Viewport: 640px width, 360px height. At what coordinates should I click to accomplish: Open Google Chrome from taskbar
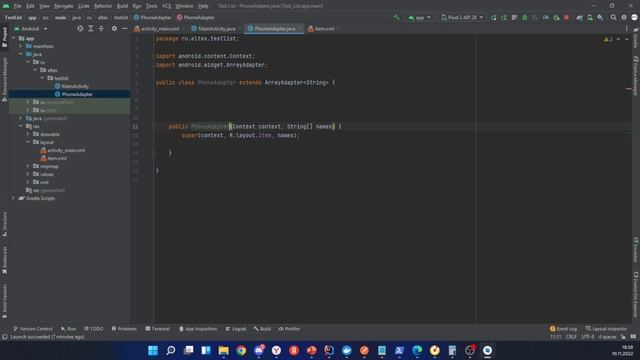click(x=241, y=350)
